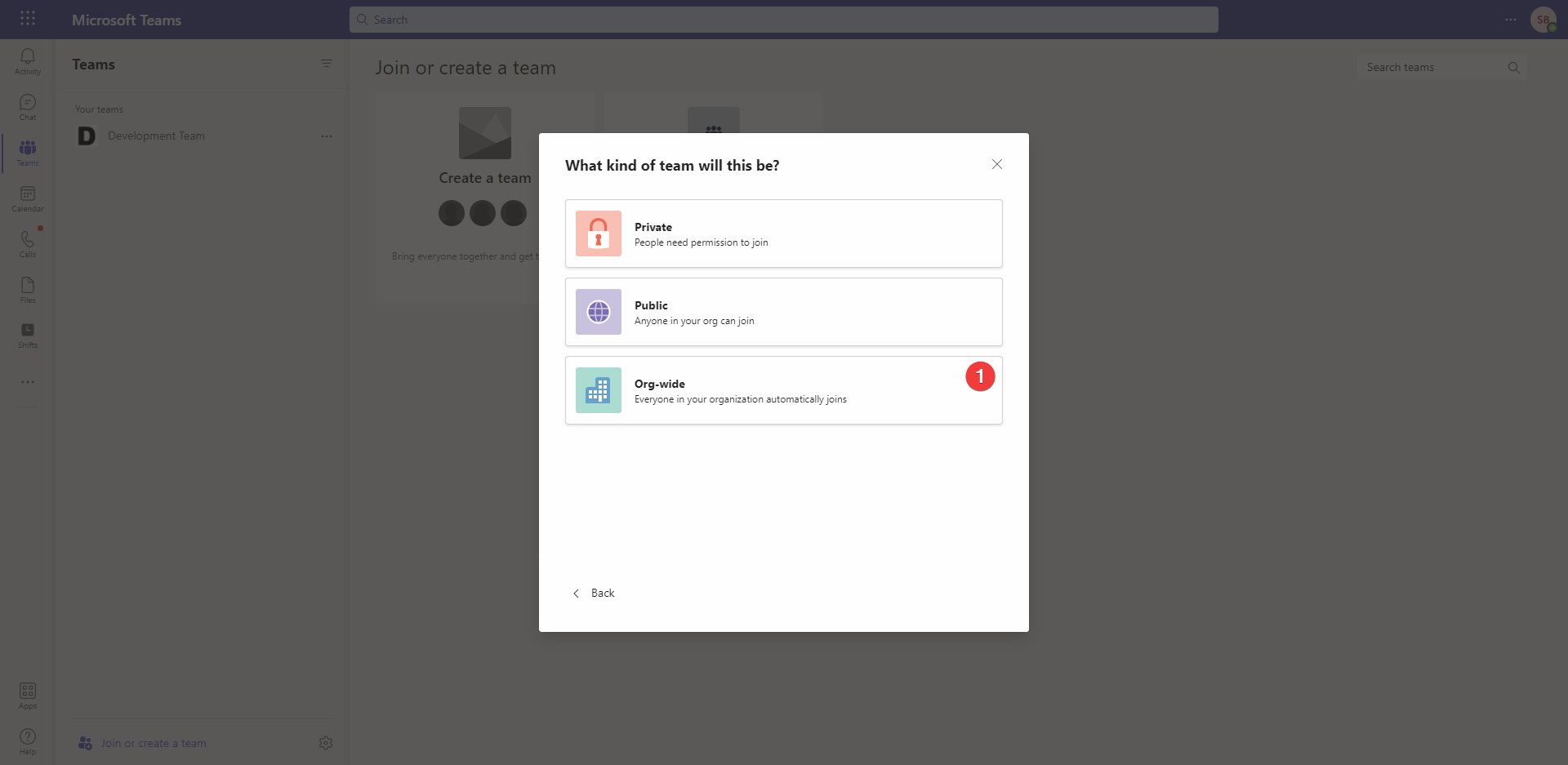Close the team kind dialog
Screen dimensions: 1568x765
click(997, 164)
